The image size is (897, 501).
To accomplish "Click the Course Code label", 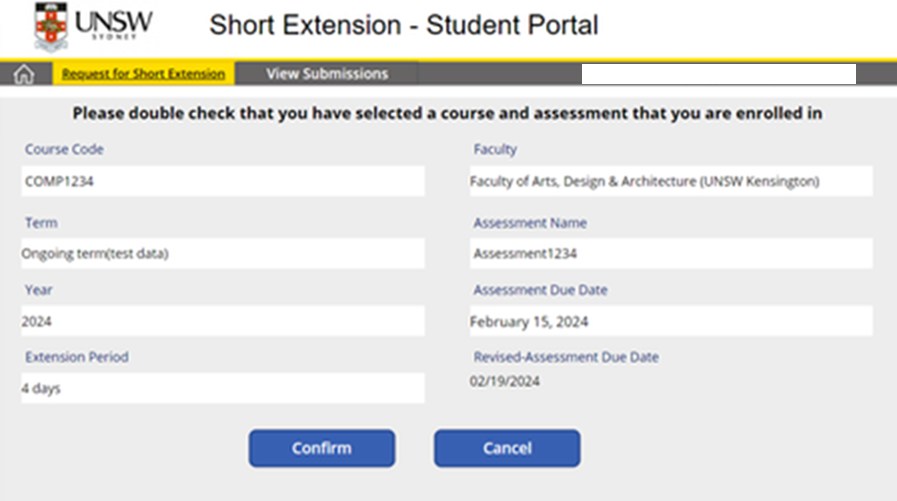I will pos(64,150).
